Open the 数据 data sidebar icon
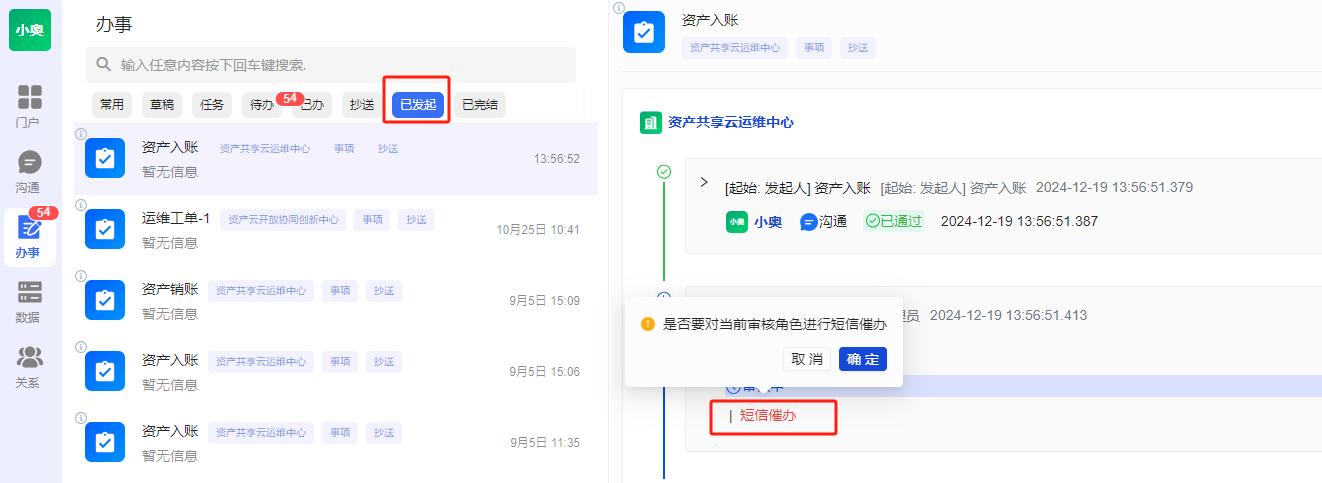Image resolution: width=1322 pixels, height=483 pixels. [29, 302]
